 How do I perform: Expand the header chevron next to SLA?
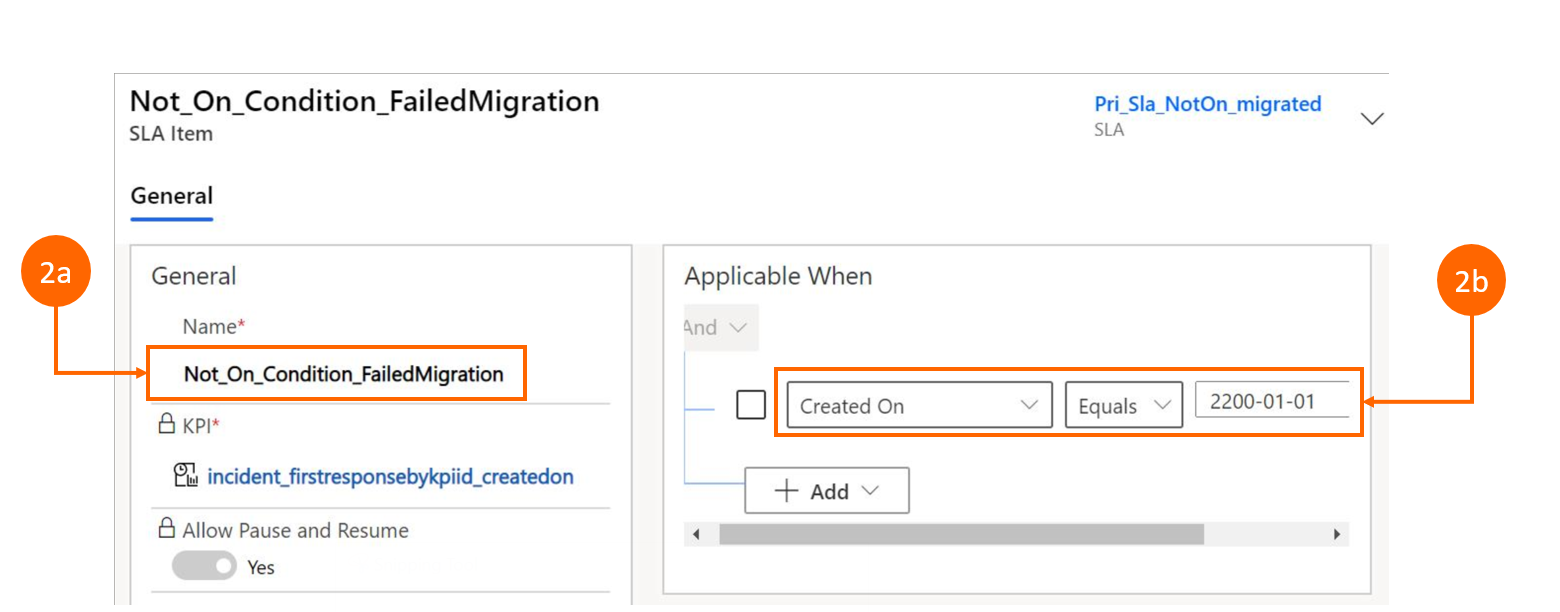coord(1373,118)
